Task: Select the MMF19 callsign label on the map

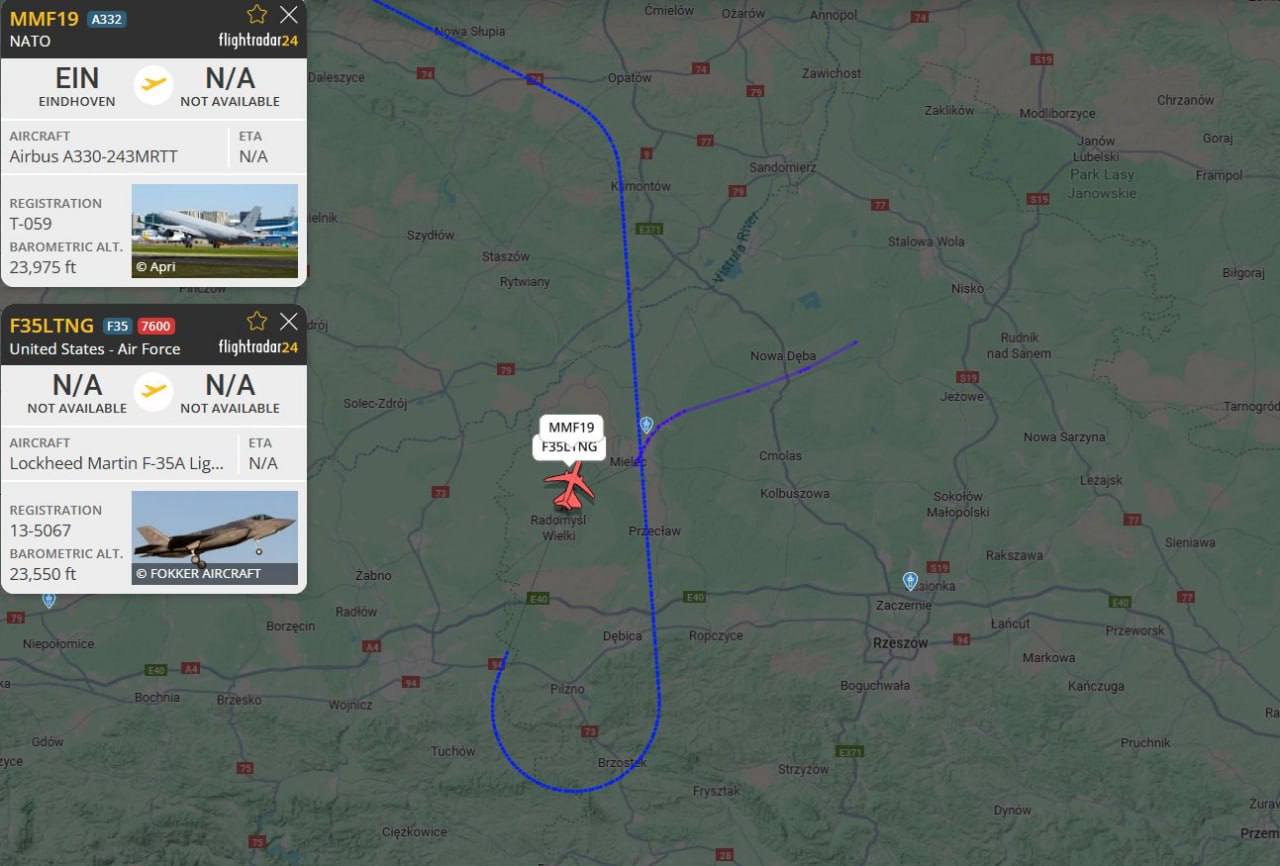Action: click(571, 427)
